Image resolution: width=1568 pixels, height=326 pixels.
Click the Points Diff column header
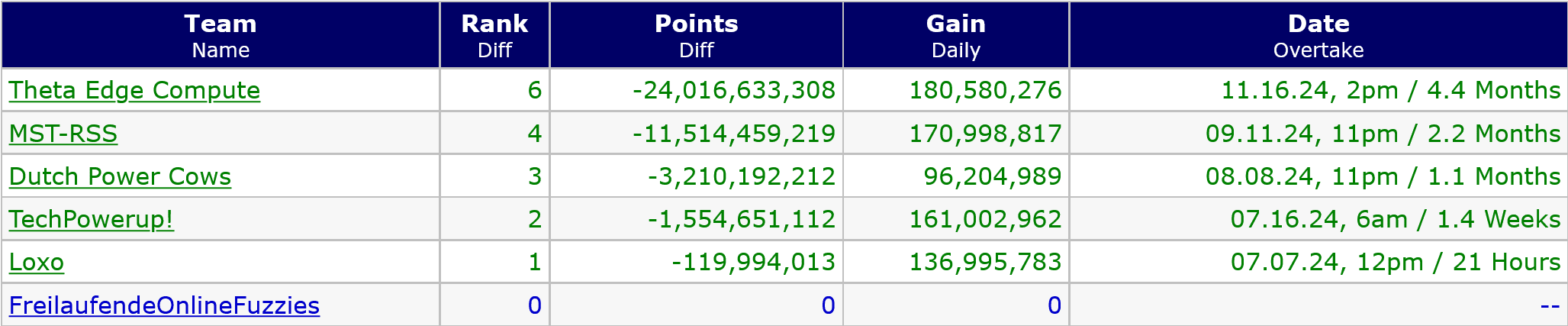coord(696,35)
